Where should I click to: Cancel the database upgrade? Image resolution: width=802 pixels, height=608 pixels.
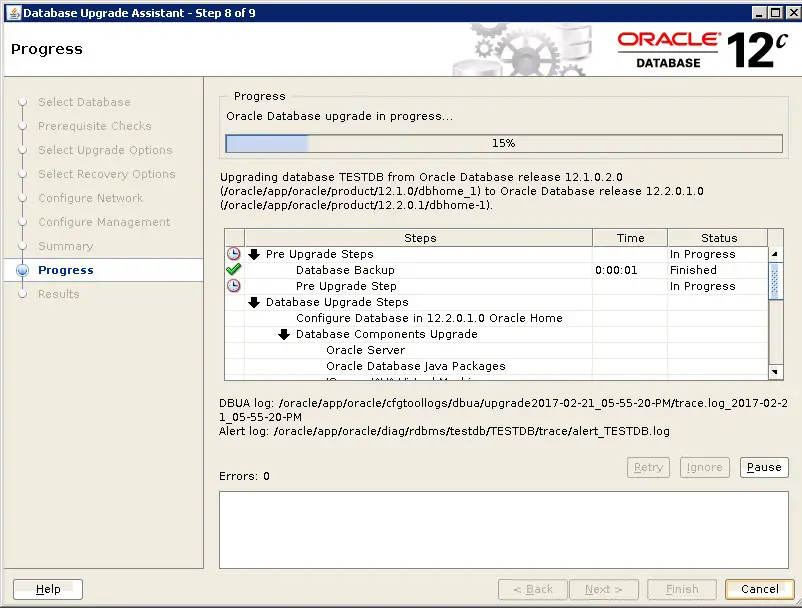pyautogui.click(x=760, y=589)
